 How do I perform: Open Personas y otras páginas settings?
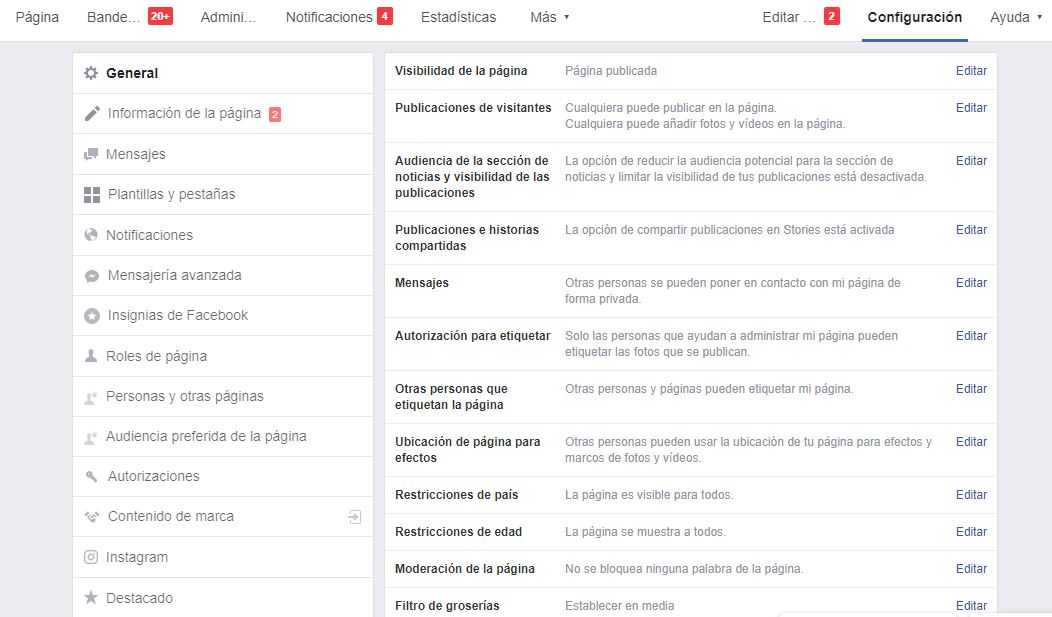click(x=223, y=396)
